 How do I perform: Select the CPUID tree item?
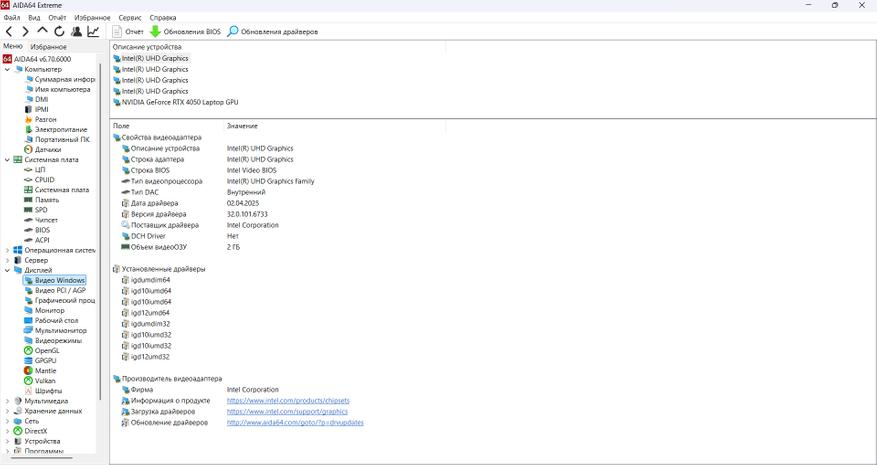click(39, 180)
